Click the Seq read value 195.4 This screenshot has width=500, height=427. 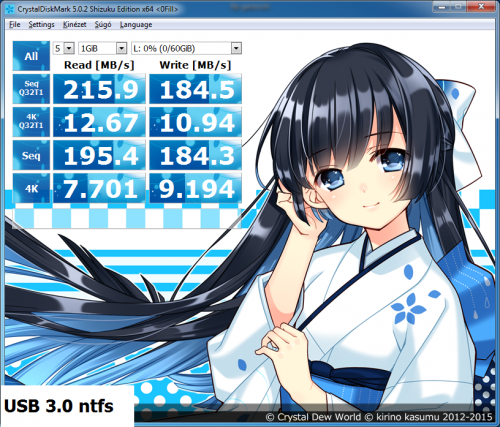point(99,155)
